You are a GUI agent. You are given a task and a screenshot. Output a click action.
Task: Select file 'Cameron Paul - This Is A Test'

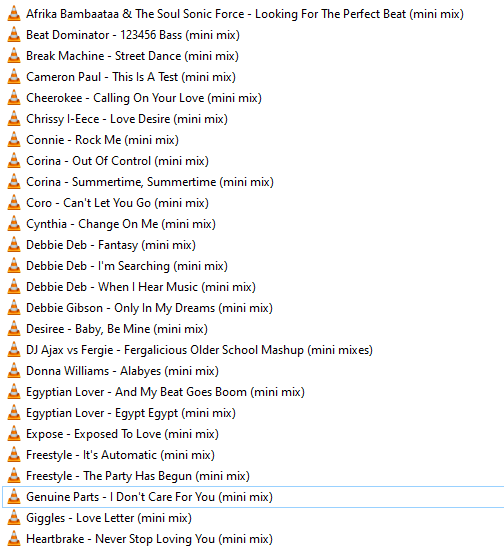(131, 77)
